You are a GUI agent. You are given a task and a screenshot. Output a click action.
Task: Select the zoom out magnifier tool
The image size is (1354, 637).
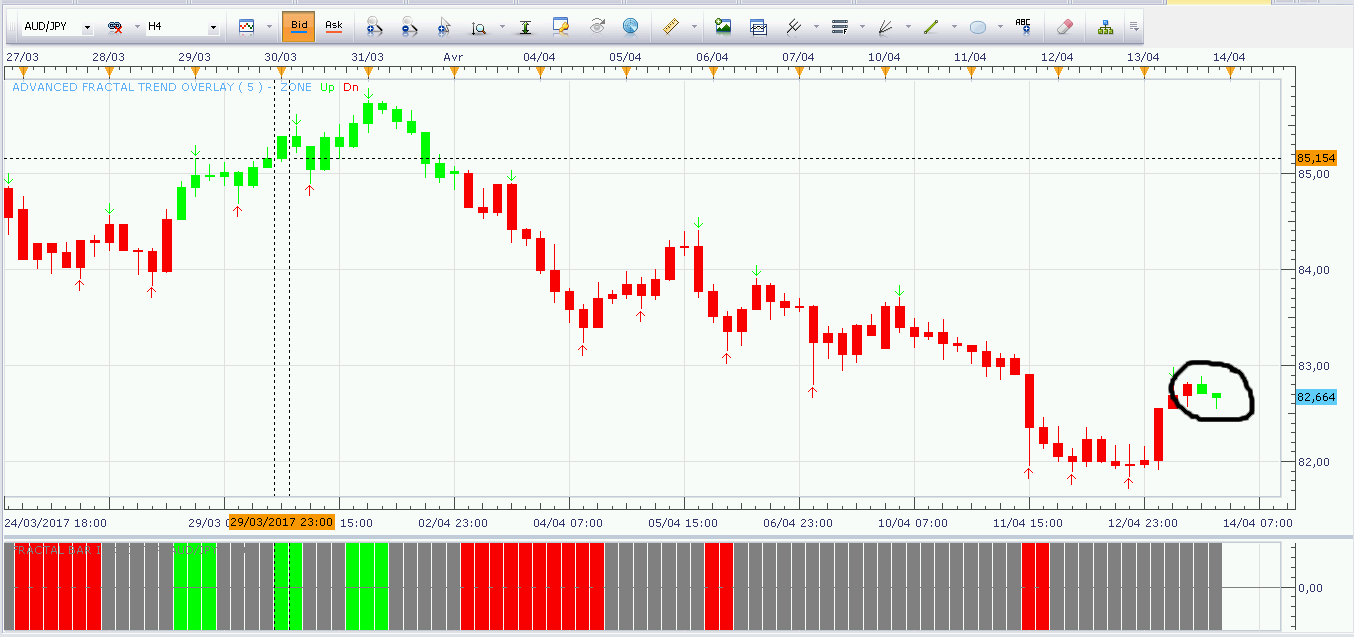pyautogui.click(x=409, y=27)
